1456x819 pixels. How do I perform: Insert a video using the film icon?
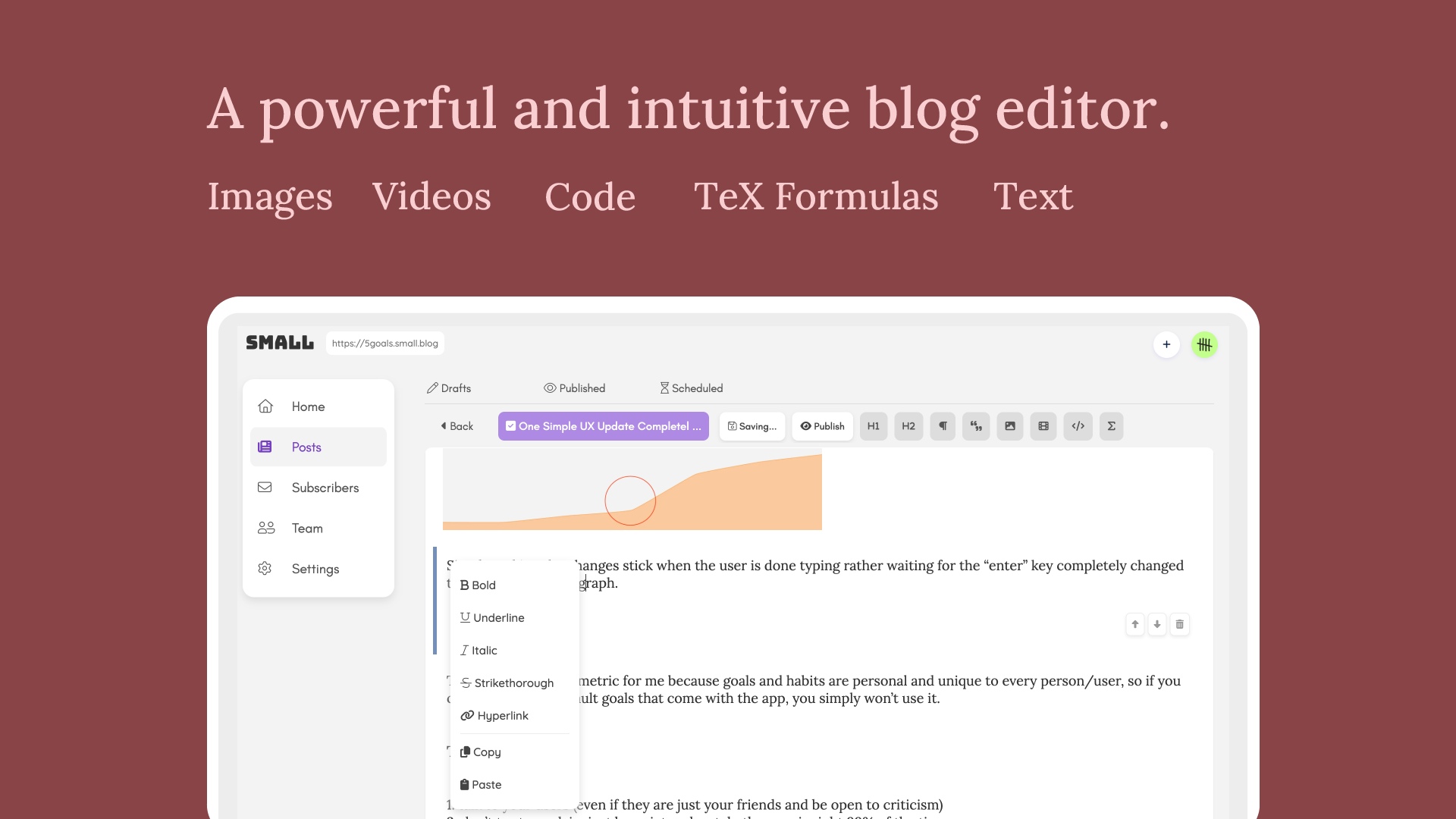pyautogui.click(x=1043, y=426)
